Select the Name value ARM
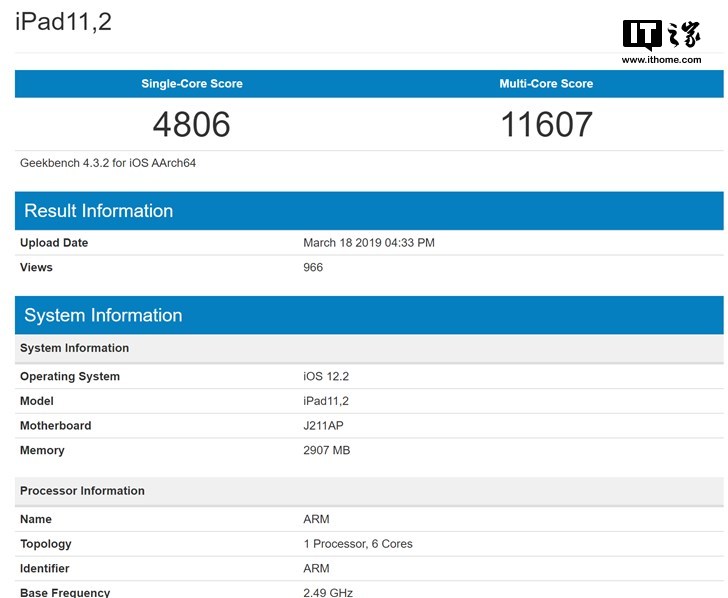The height and width of the screenshot is (598, 728). tap(316, 519)
